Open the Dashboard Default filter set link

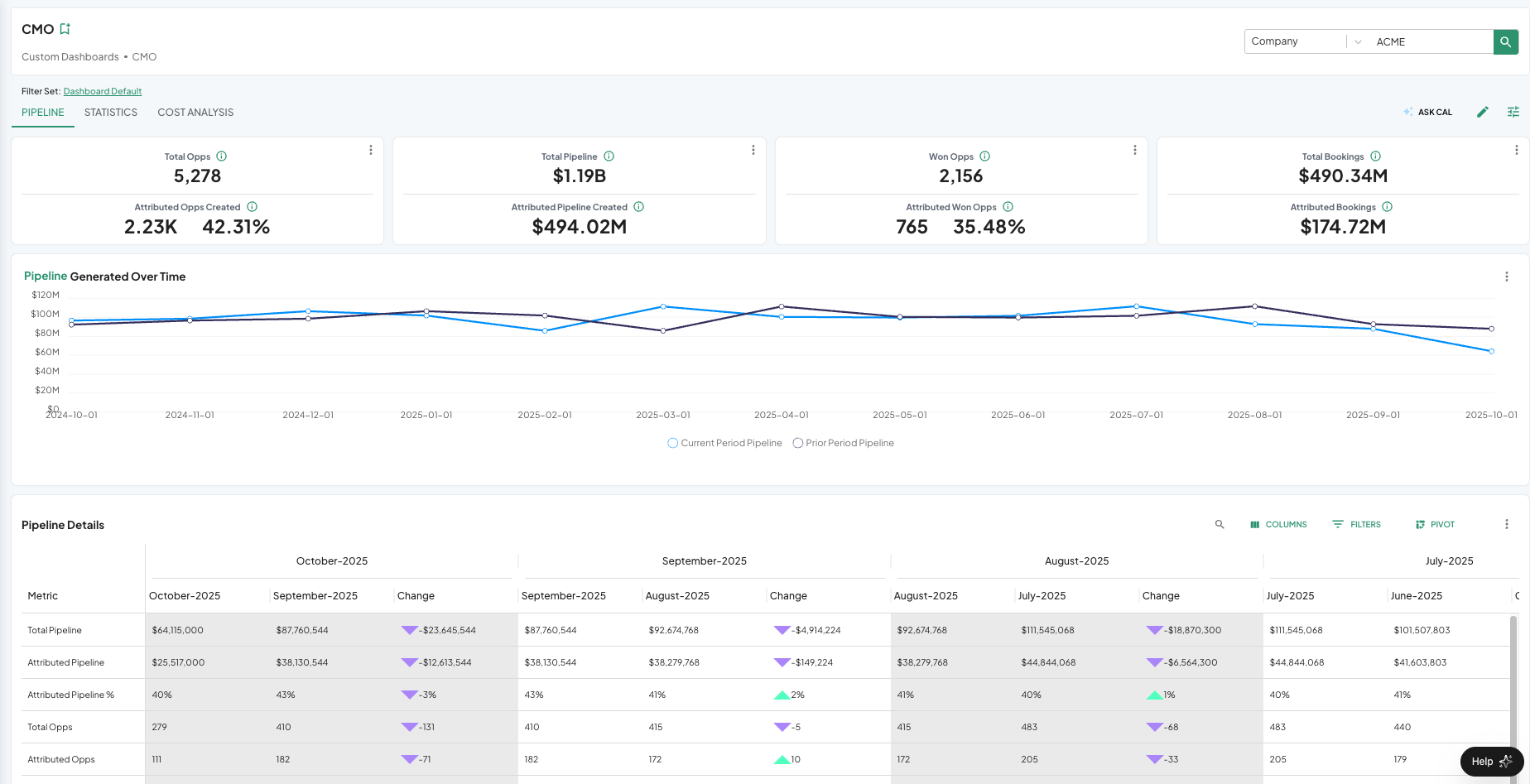[103, 91]
